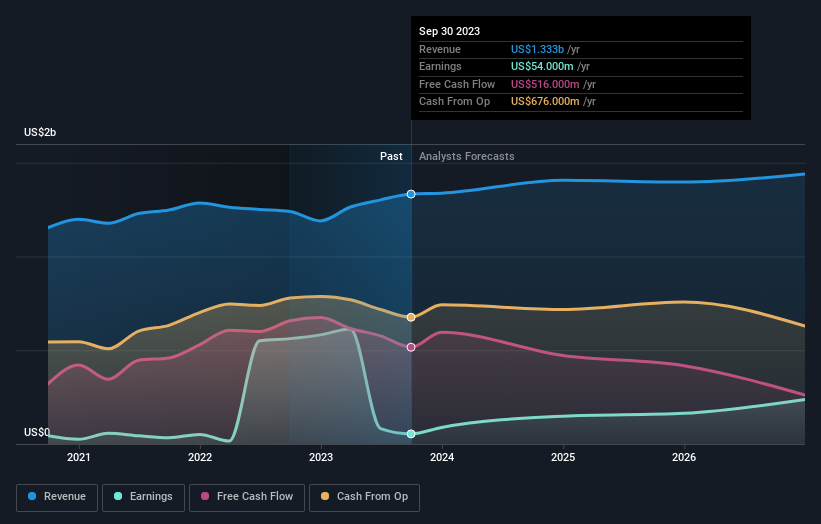This screenshot has width=821, height=524.
Task: Click the 2022 x-axis label
Action: pyautogui.click(x=200, y=457)
